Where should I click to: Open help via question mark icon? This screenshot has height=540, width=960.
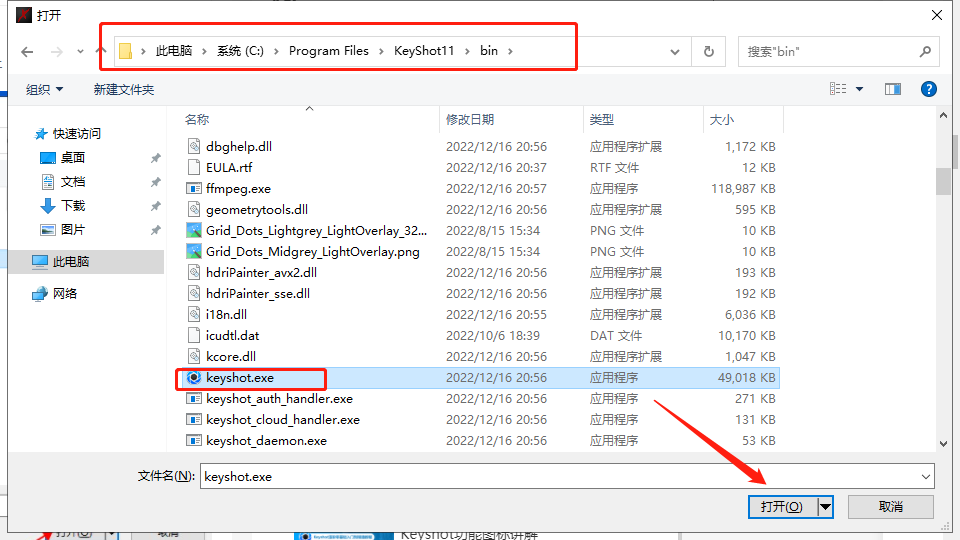(929, 89)
